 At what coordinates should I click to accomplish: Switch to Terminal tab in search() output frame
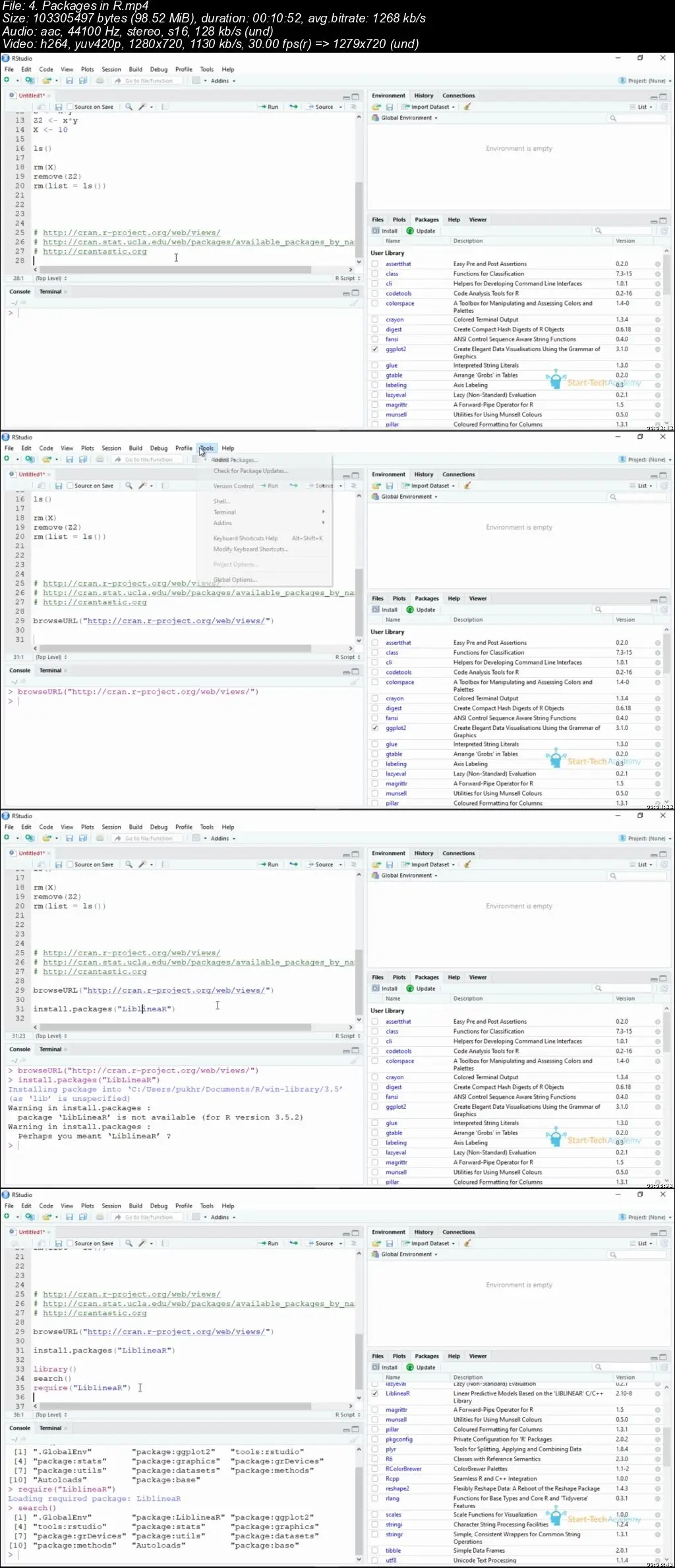click(50, 1428)
